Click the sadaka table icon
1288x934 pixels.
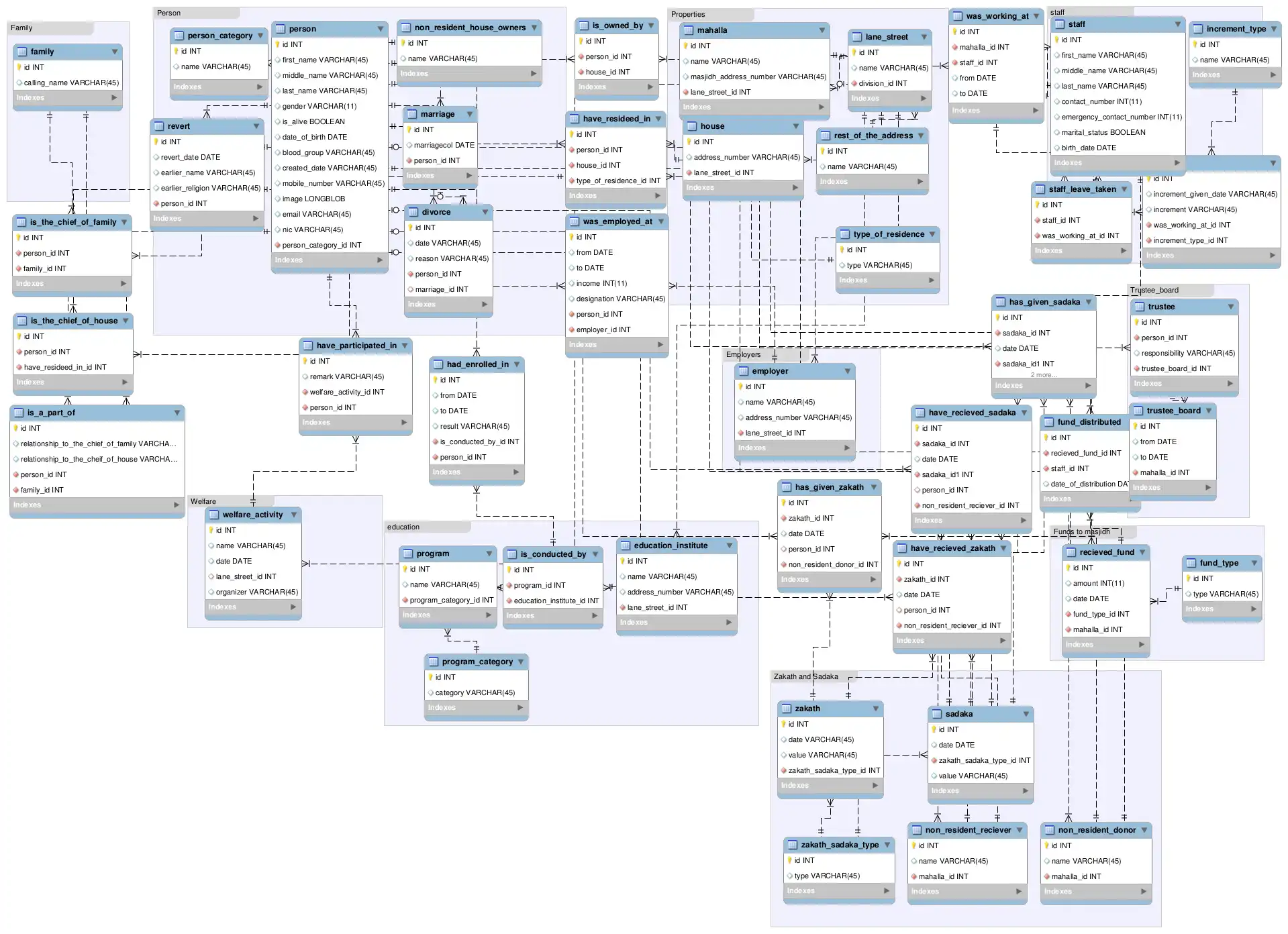tap(938, 714)
